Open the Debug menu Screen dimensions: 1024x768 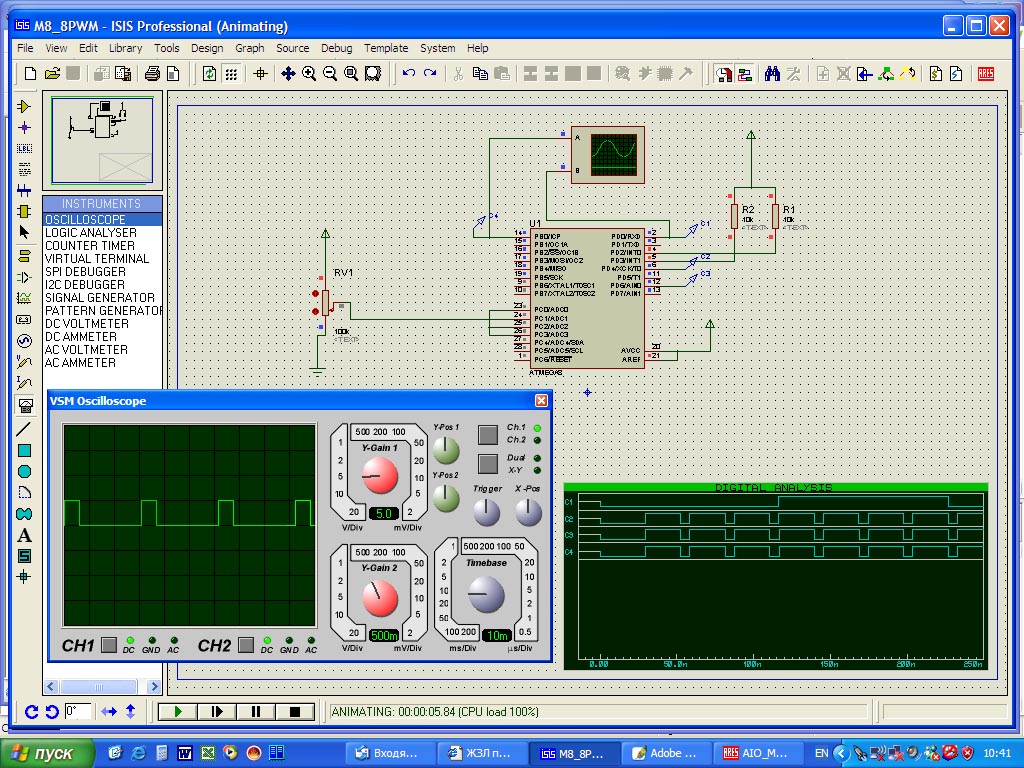336,48
